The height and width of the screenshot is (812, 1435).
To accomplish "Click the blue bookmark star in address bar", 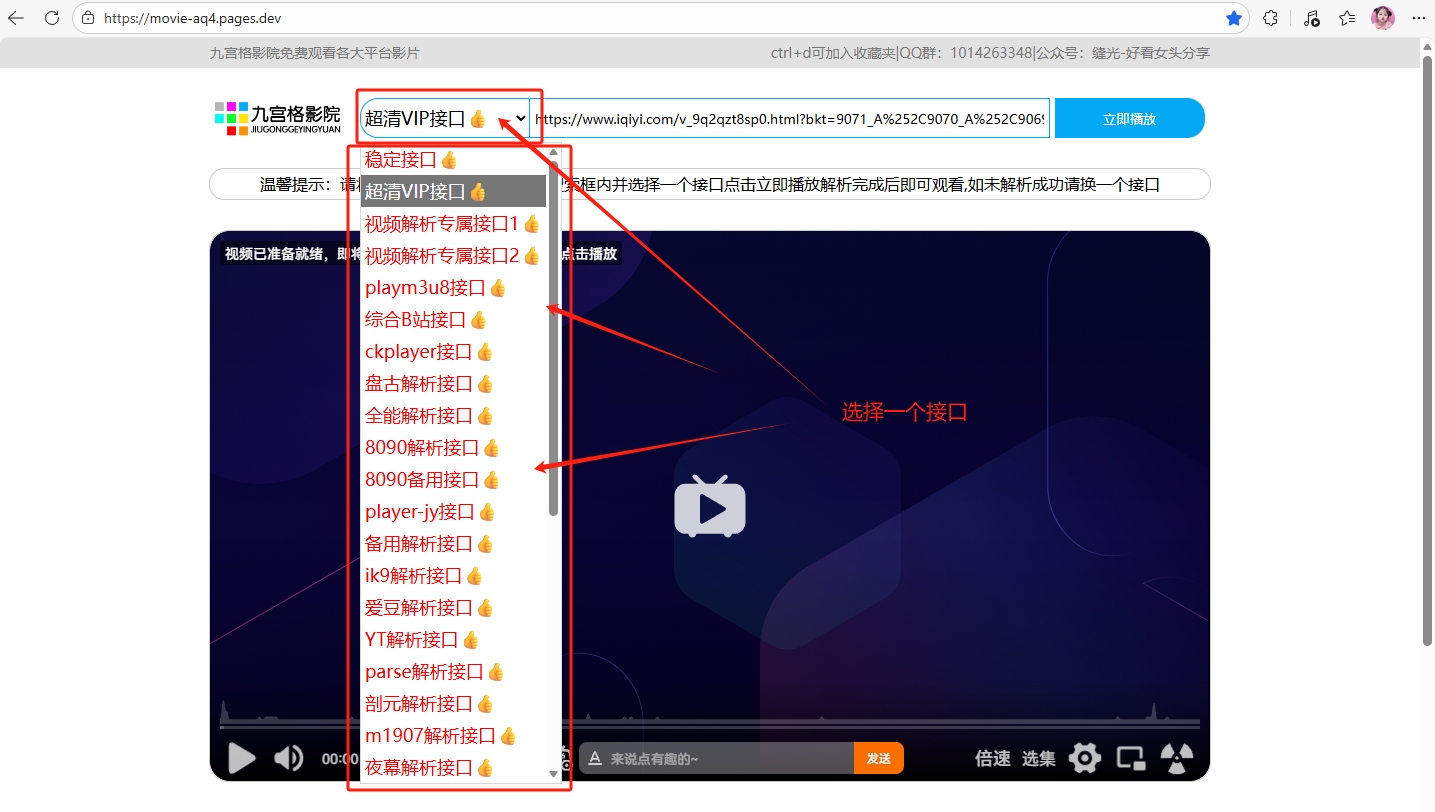I will coord(1234,18).
